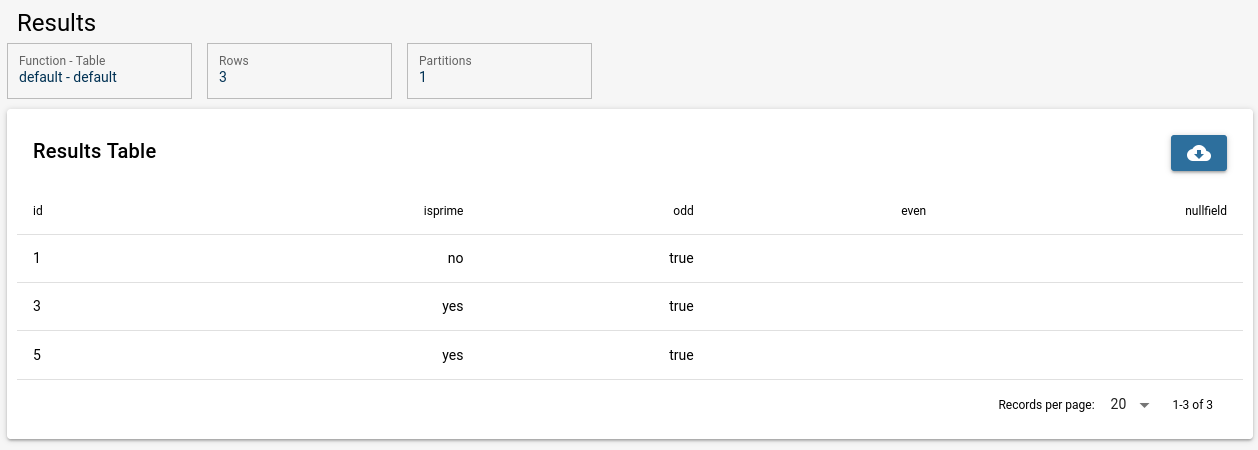The width and height of the screenshot is (1258, 450).
Task: Sort by the id column header
Action: [38, 211]
